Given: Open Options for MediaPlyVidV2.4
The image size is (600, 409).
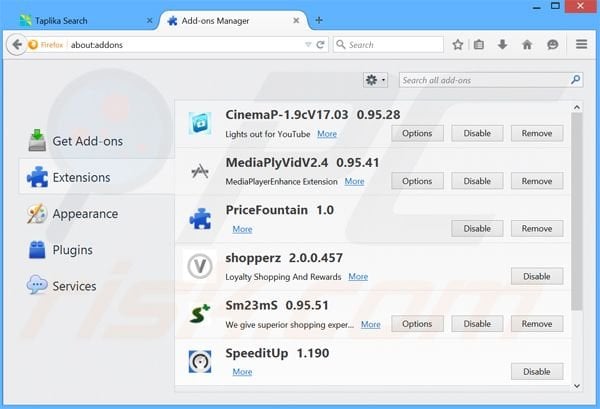Looking at the screenshot, I should [x=417, y=181].
